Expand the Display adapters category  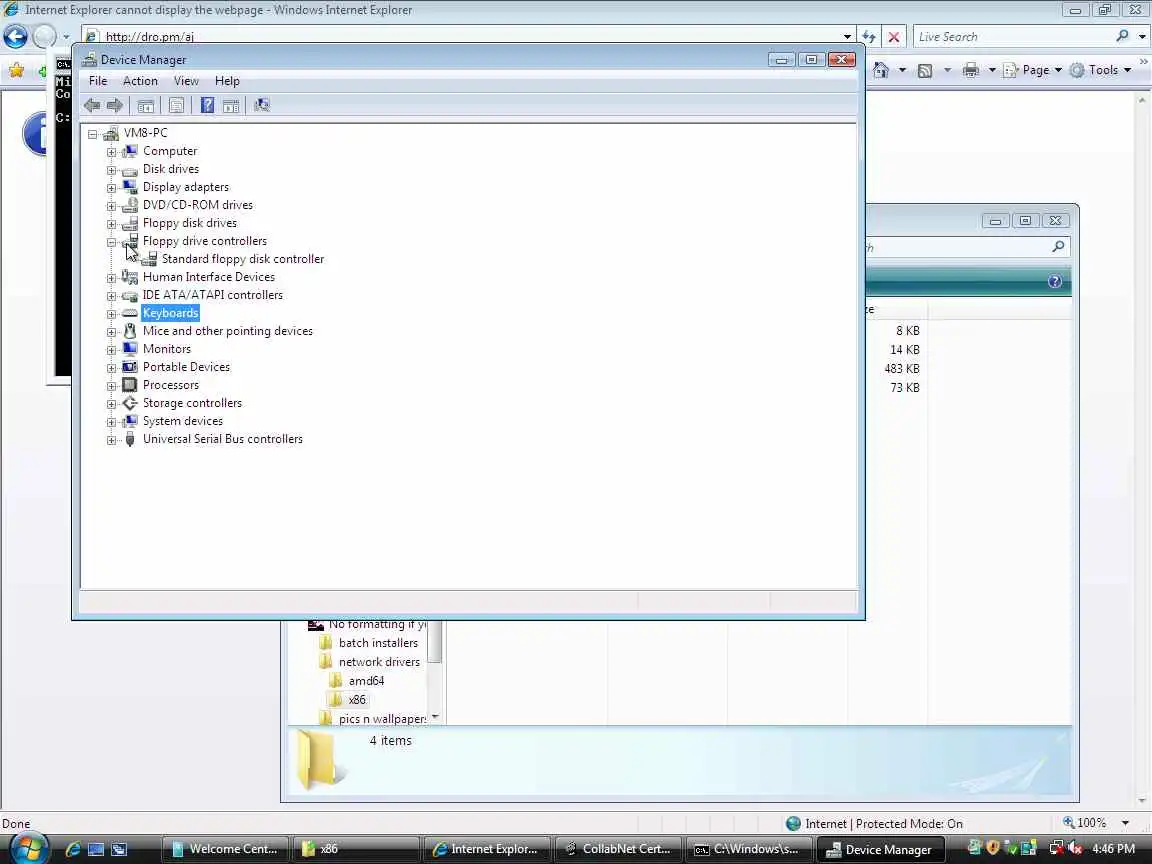[112, 188]
